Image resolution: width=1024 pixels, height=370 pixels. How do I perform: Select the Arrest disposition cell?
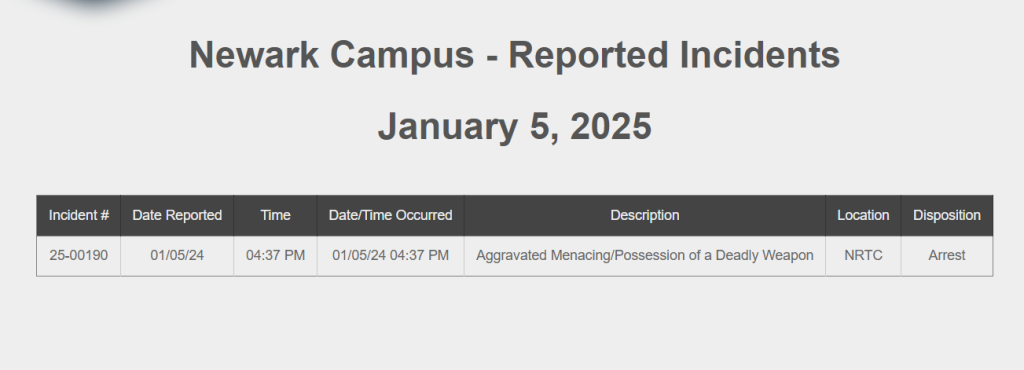[947, 256]
